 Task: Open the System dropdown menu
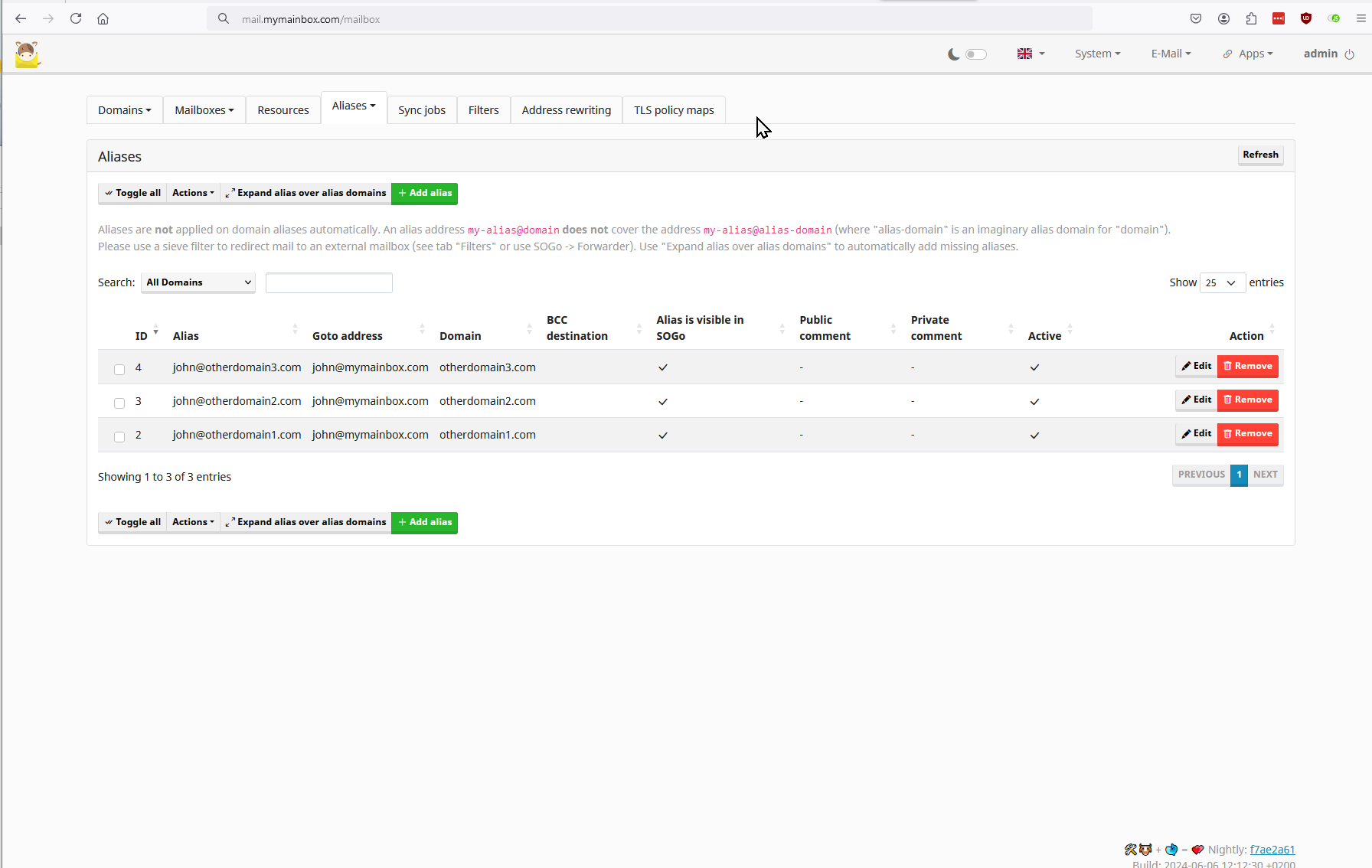click(1097, 54)
